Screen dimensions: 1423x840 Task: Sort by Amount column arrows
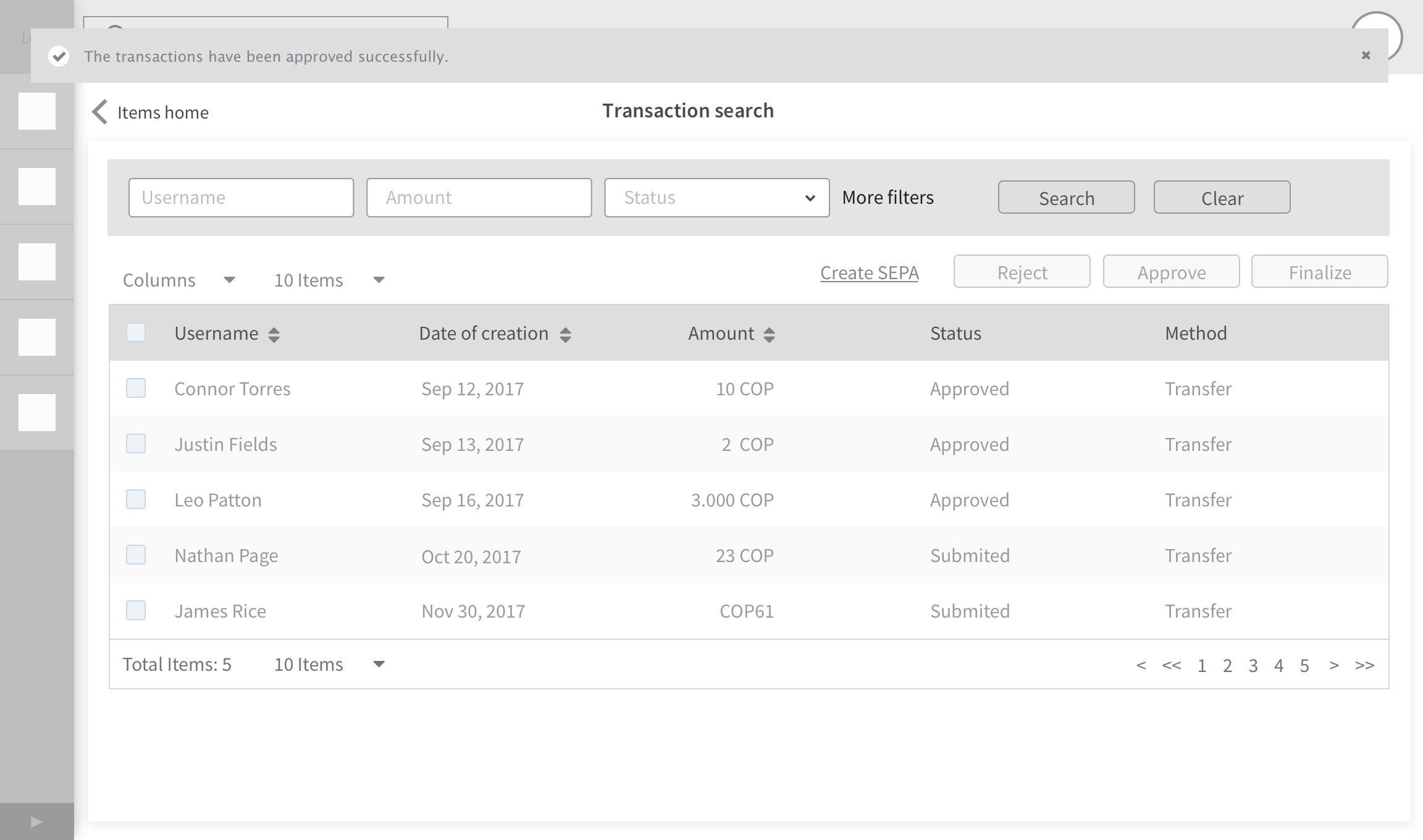[x=769, y=335]
